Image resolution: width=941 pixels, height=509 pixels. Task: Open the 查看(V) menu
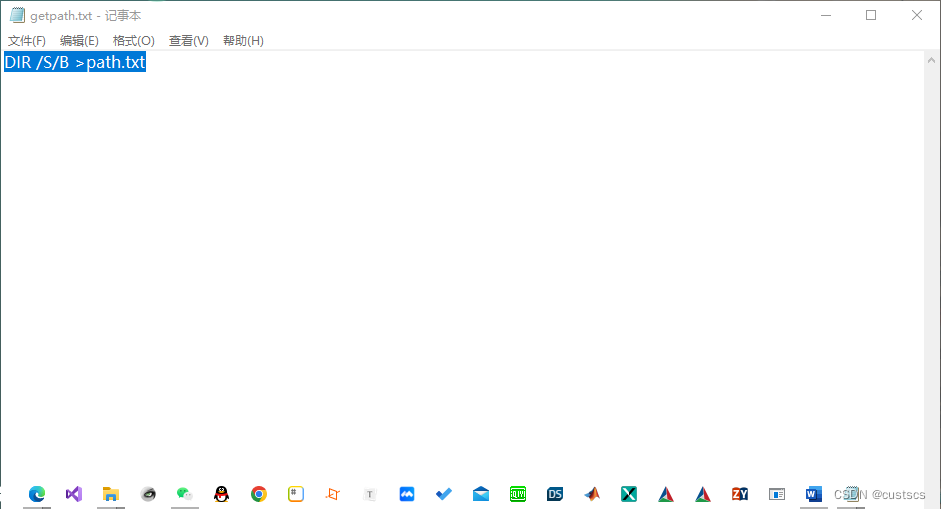click(x=188, y=41)
